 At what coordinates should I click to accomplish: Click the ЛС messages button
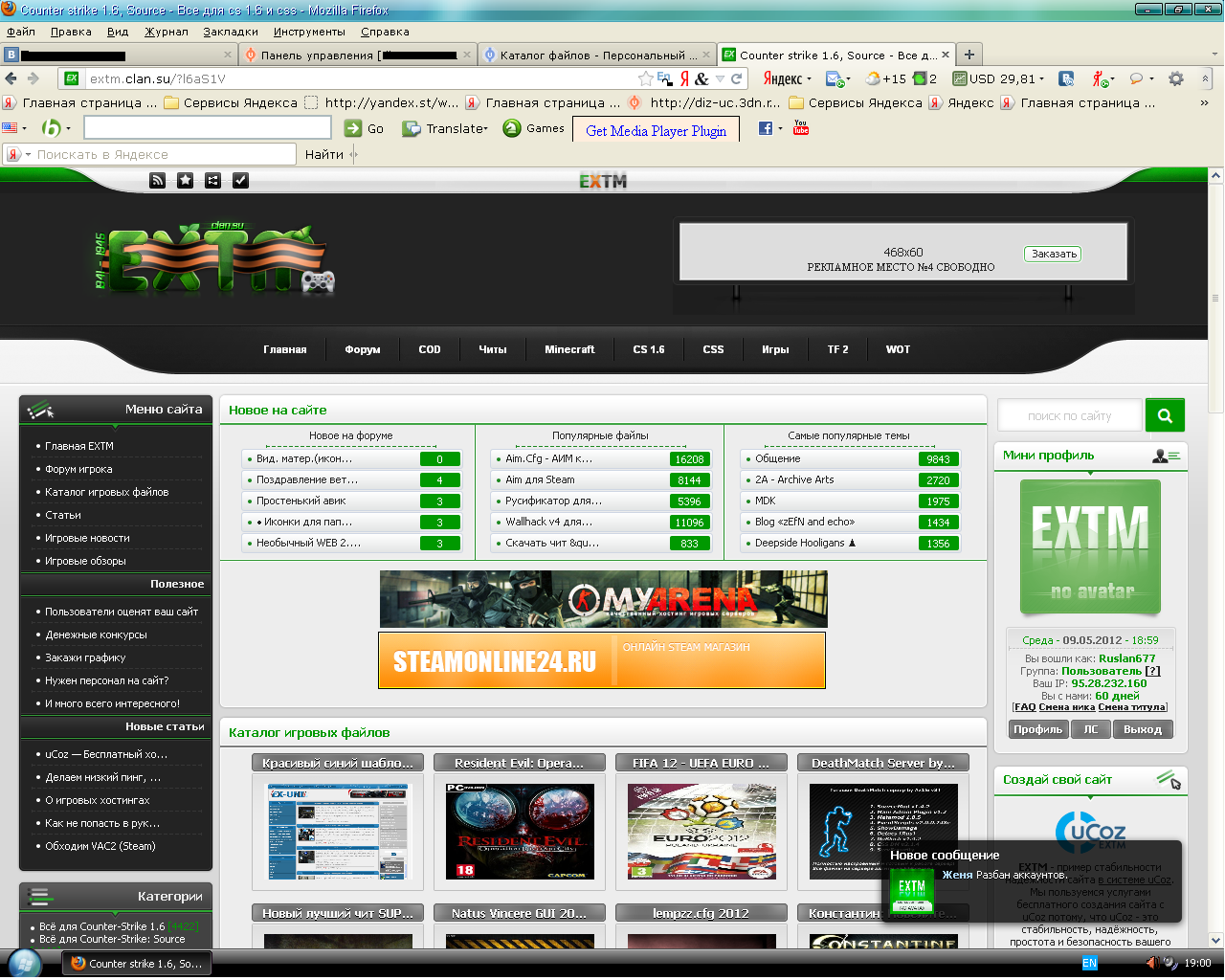click(x=1091, y=729)
